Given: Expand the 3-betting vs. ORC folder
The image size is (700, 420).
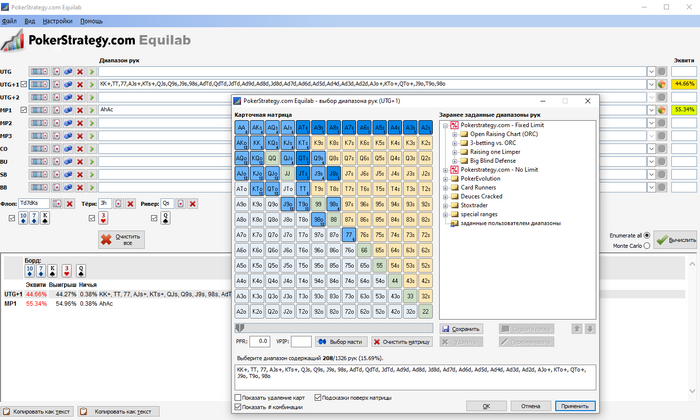Looking at the screenshot, I should [454, 143].
